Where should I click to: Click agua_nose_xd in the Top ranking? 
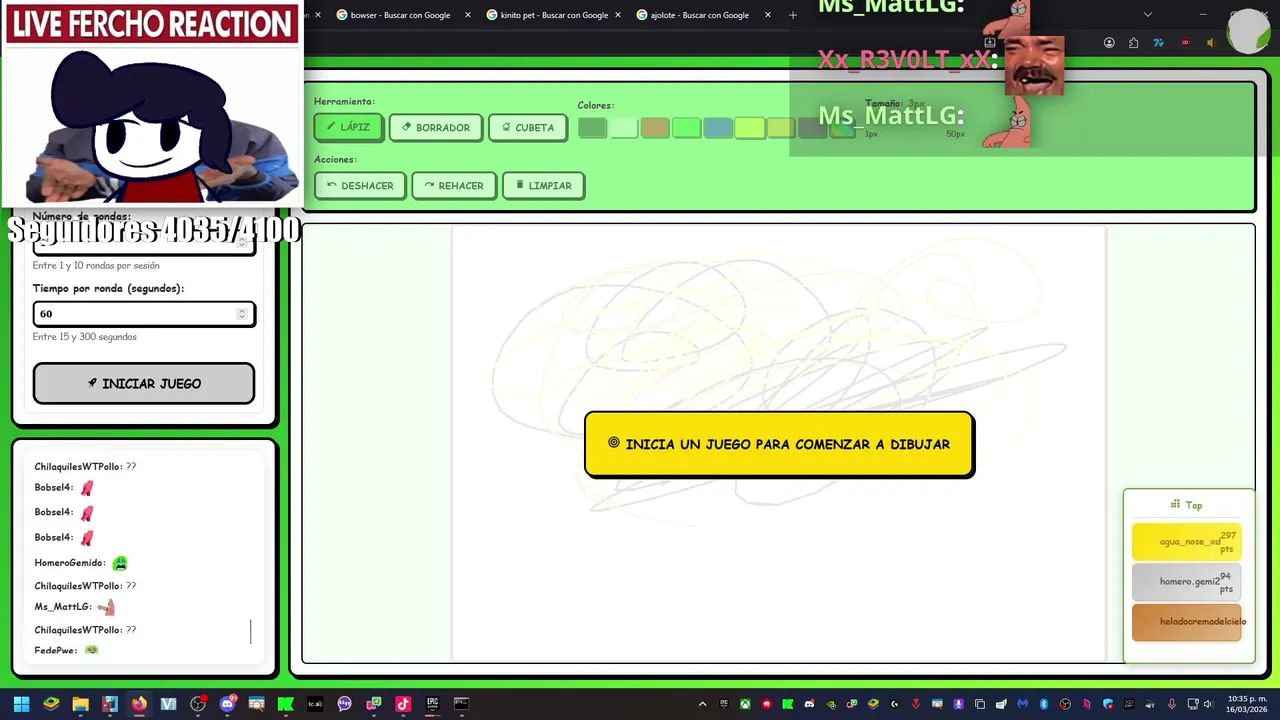tap(1187, 542)
